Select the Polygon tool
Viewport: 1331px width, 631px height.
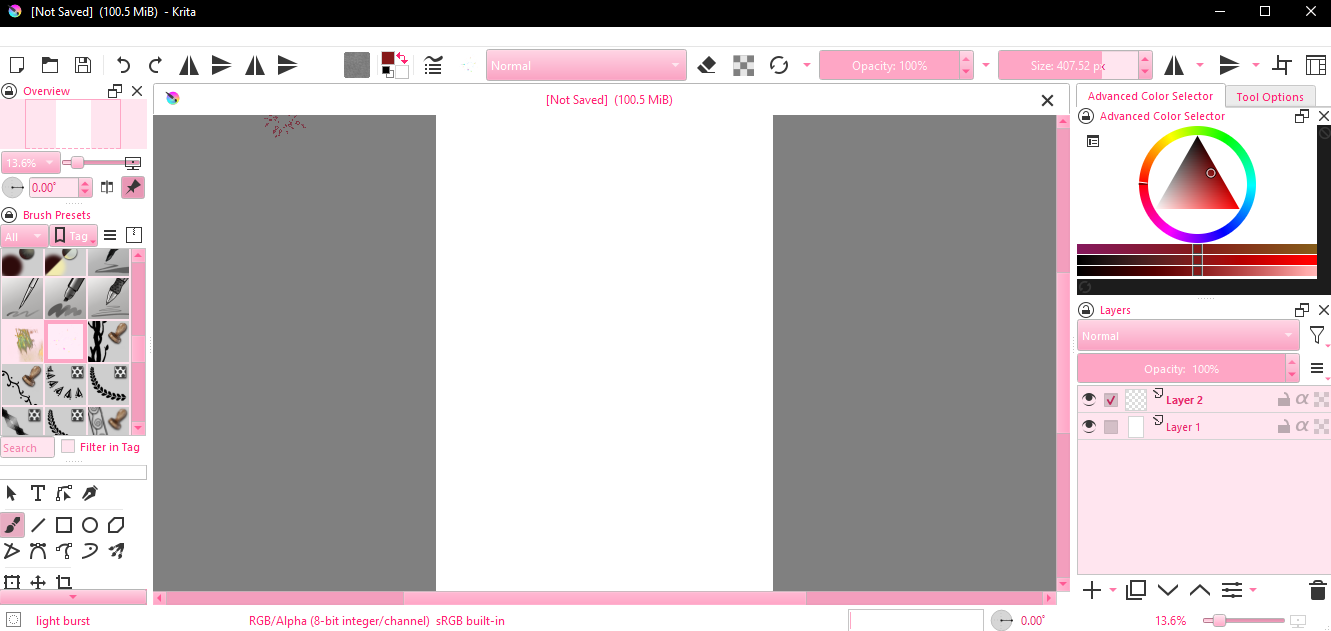point(116,525)
